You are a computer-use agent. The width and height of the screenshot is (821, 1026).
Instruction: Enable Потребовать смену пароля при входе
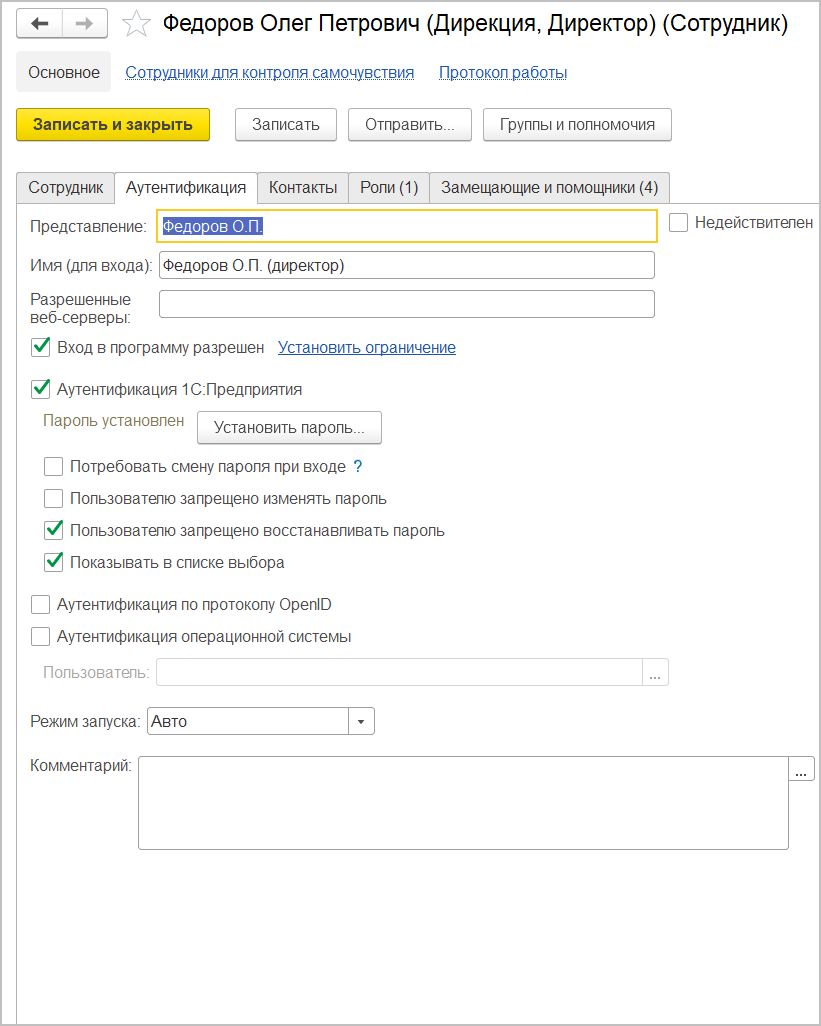pos(54,467)
